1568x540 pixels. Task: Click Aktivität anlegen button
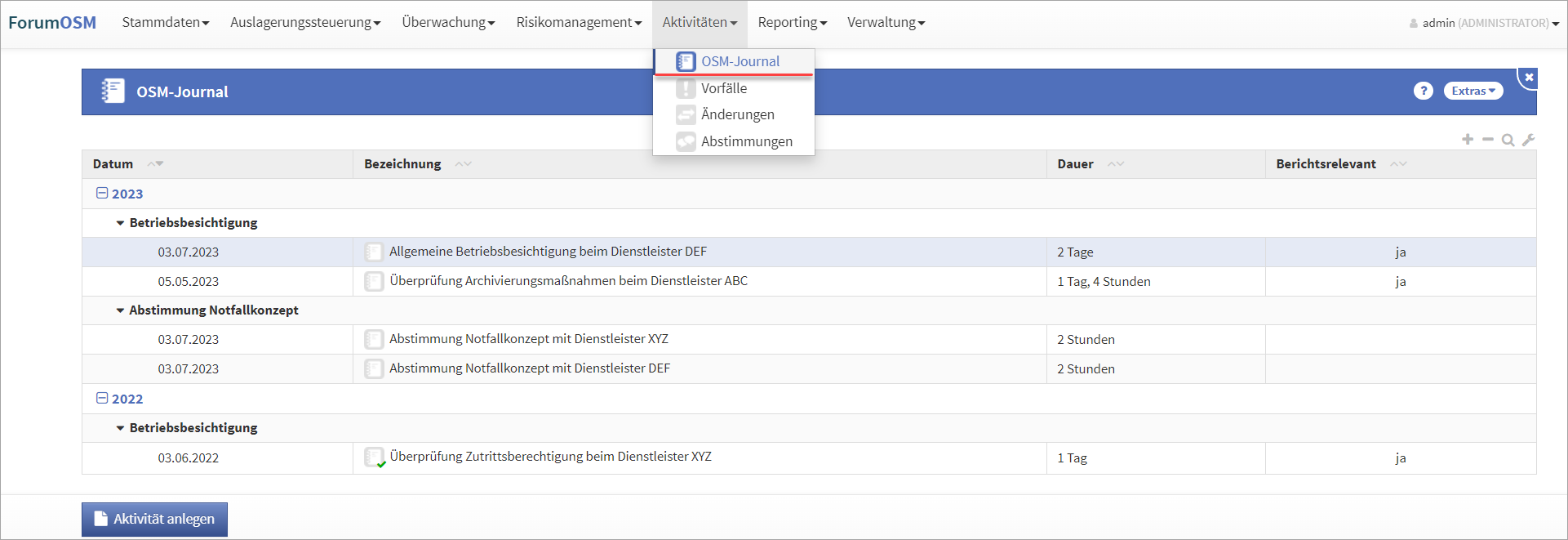click(x=154, y=519)
